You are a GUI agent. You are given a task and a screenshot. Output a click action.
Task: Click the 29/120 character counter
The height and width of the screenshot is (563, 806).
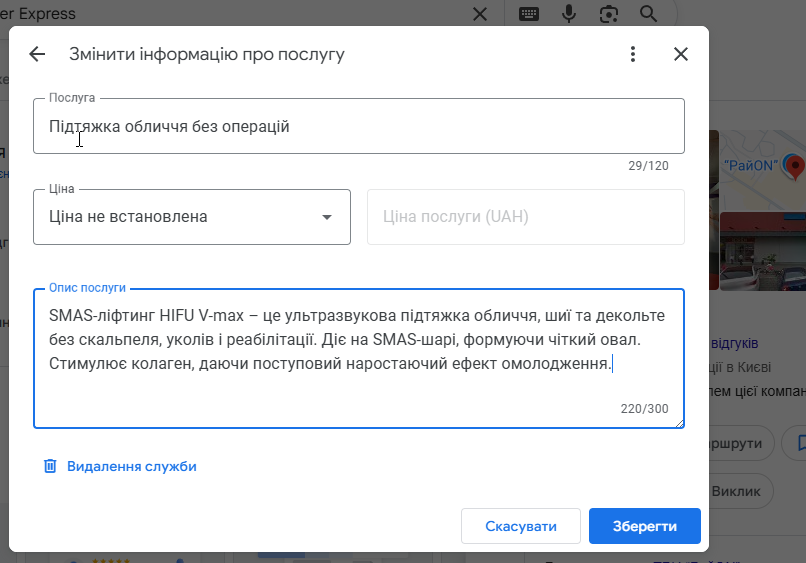tap(648, 166)
